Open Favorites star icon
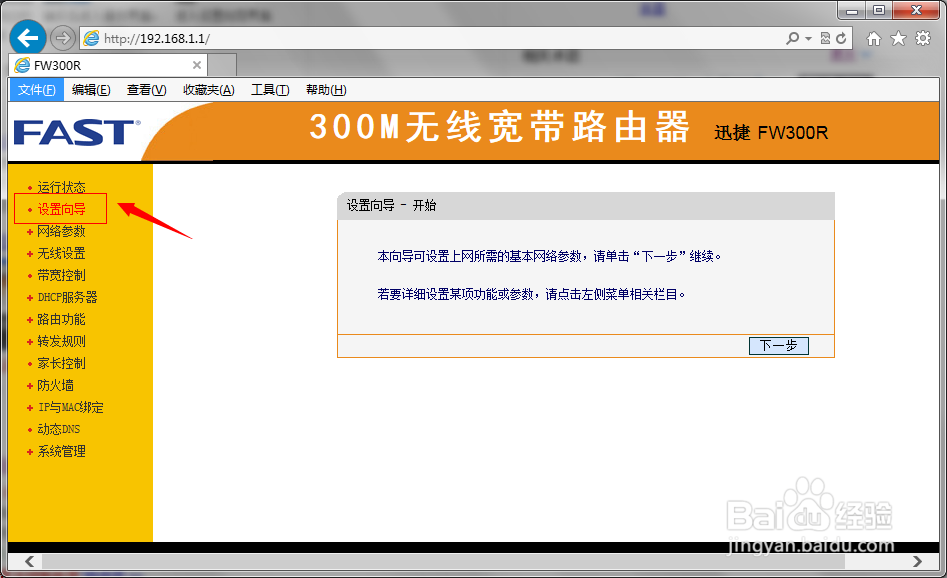This screenshot has width=947, height=578. (x=899, y=39)
